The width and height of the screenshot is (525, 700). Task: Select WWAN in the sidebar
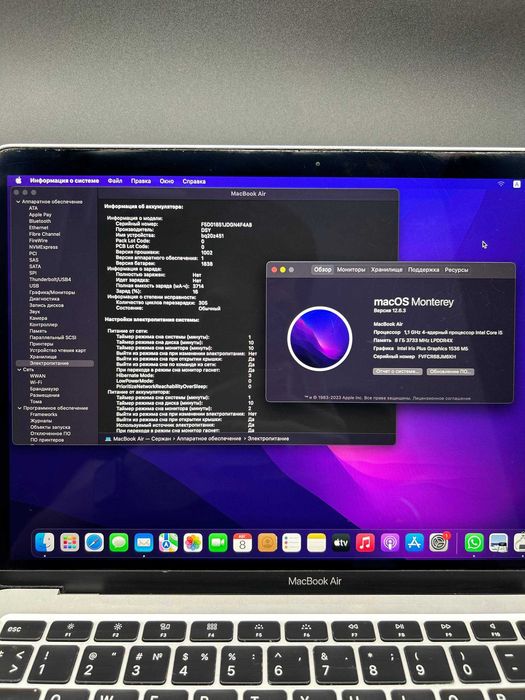tap(38, 376)
